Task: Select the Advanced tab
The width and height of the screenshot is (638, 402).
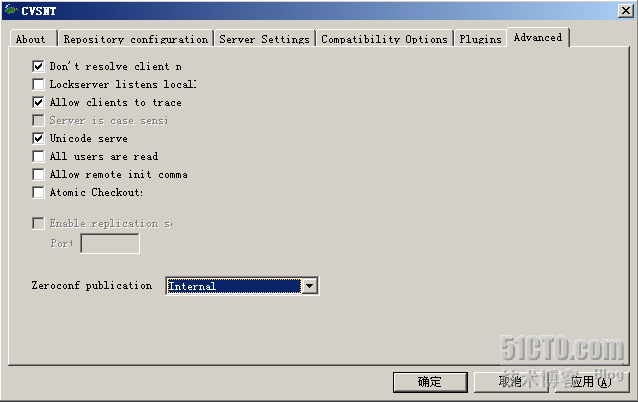Action: click(x=537, y=37)
